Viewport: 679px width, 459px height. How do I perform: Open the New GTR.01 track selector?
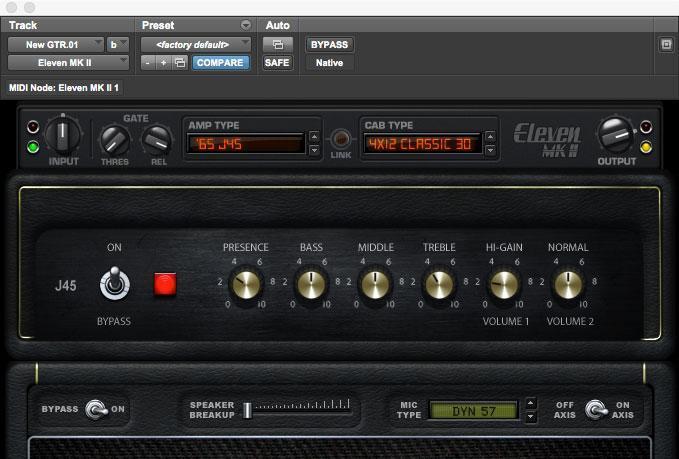56,44
